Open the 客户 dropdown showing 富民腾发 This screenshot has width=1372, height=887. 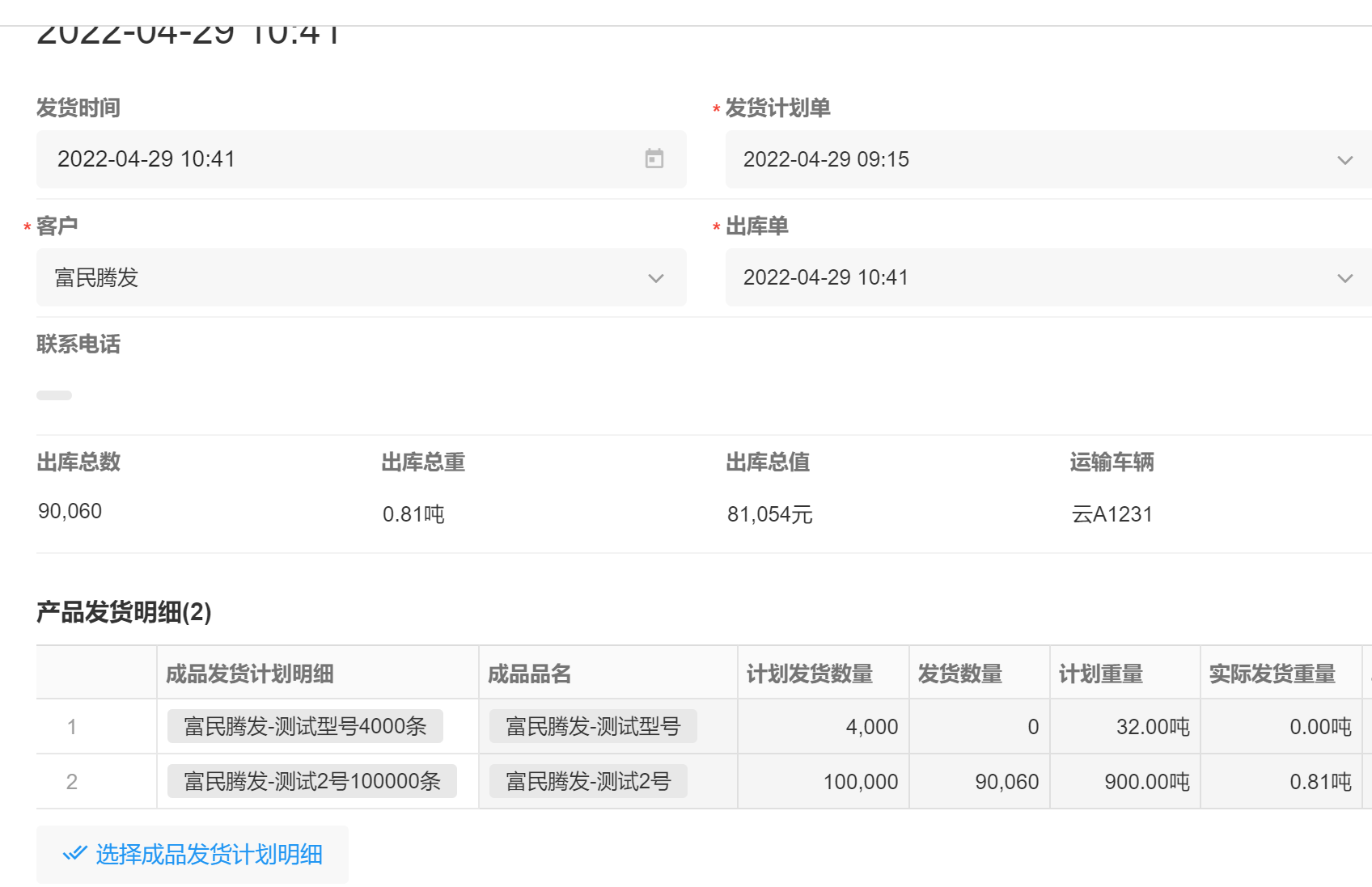click(x=361, y=277)
